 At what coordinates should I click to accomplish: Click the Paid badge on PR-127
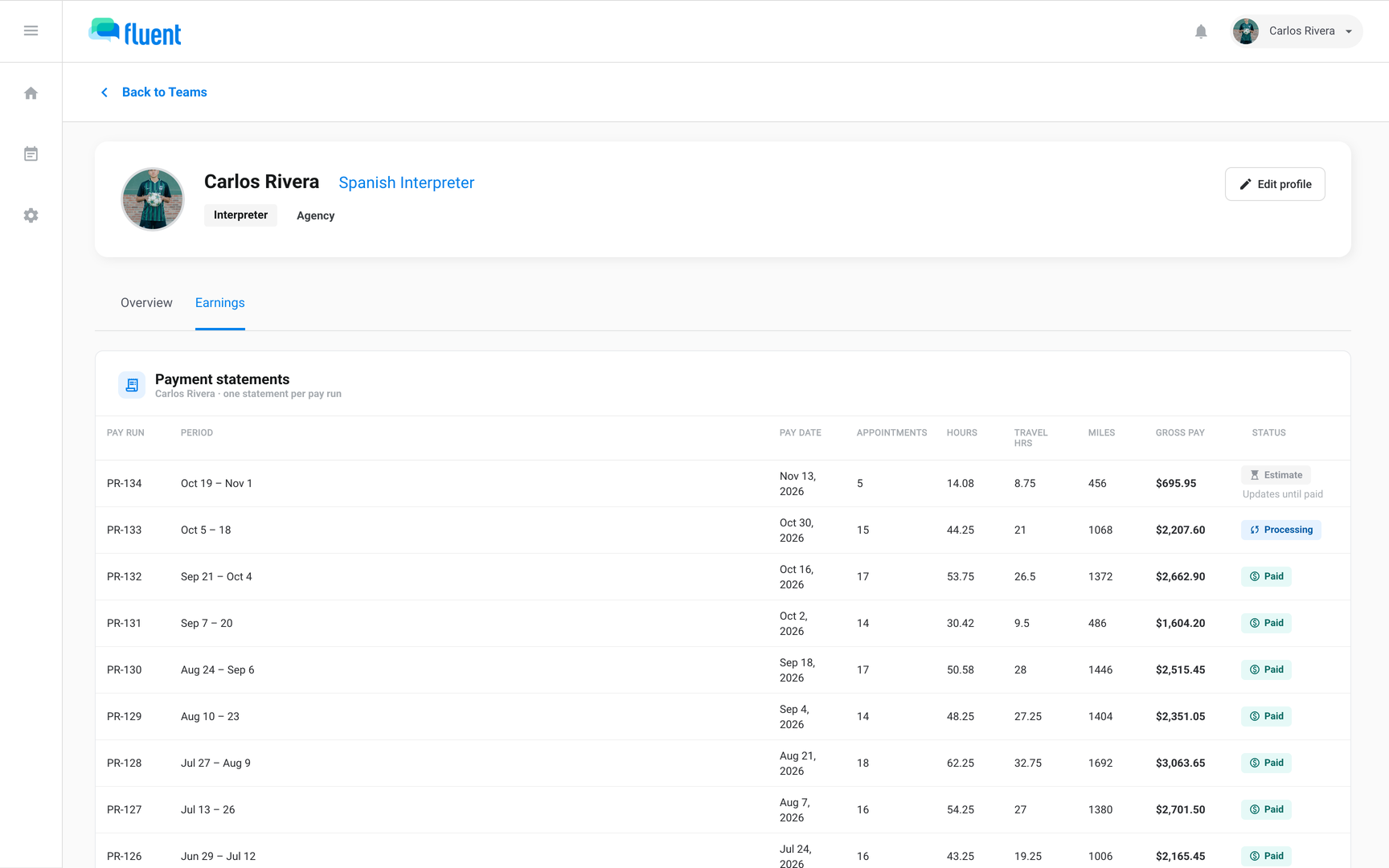click(1266, 809)
